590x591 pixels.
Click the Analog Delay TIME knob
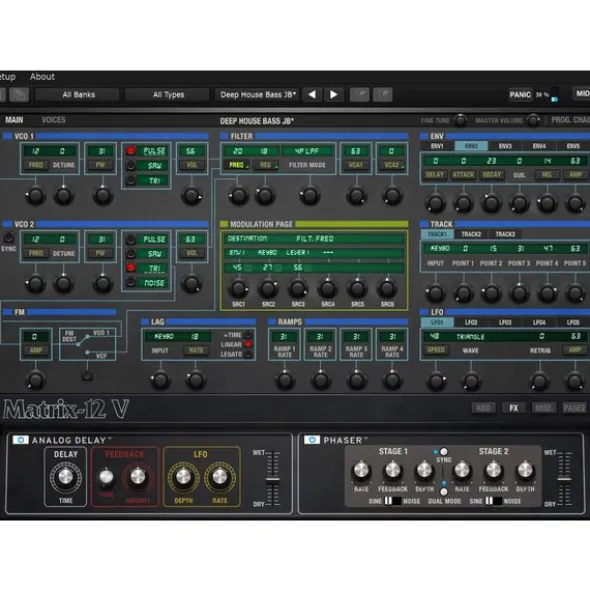(x=66, y=477)
